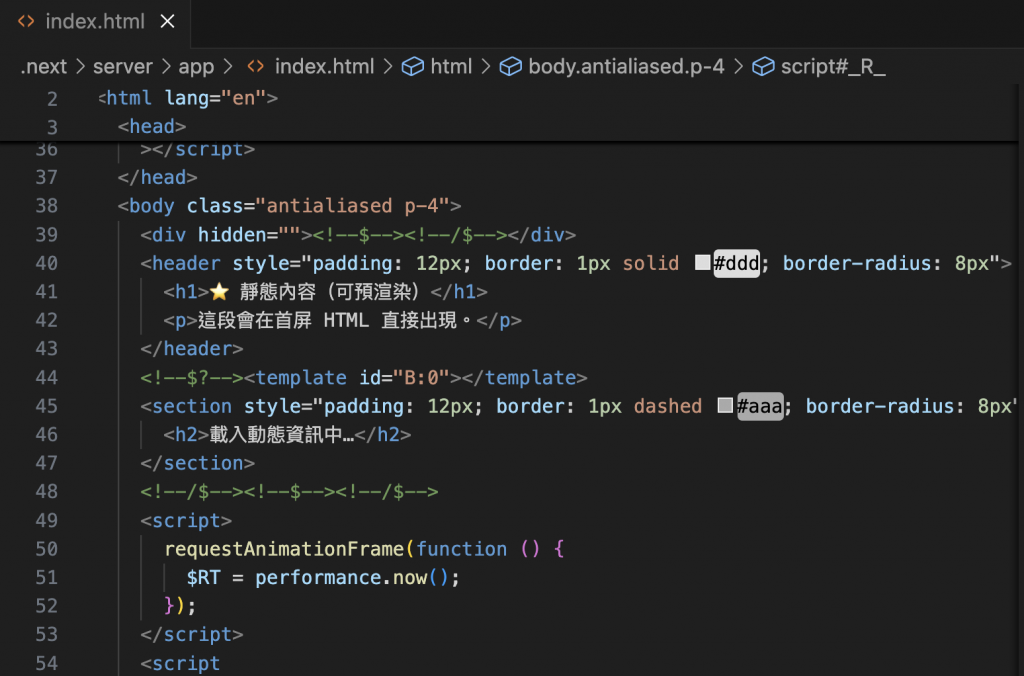Click the h2 載入動態資訊中 line
The image size is (1024, 676).
point(287,434)
